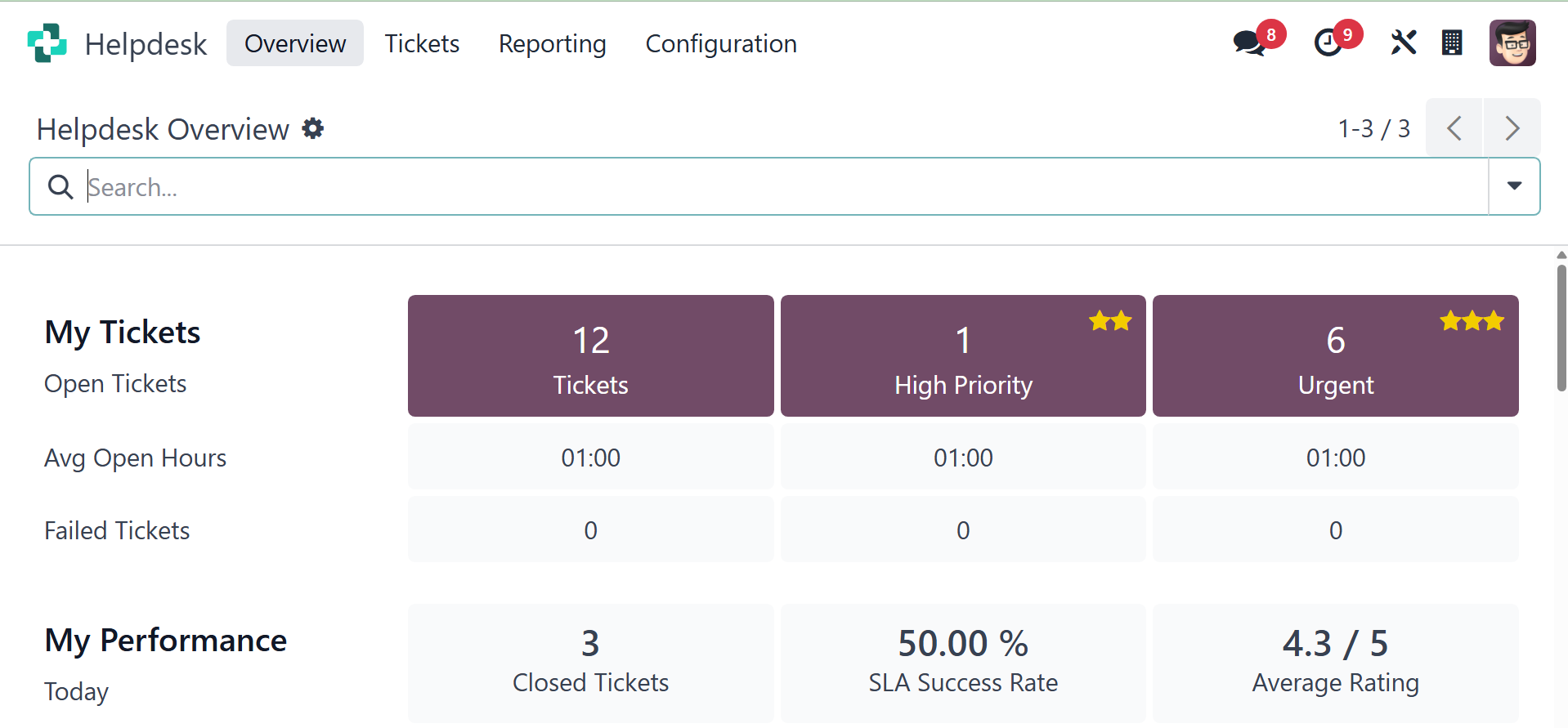The height and width of the screenshot is (728, 1568).
Task: Click the Helpdesk app logo icon
Action: [x=47, y=43]
